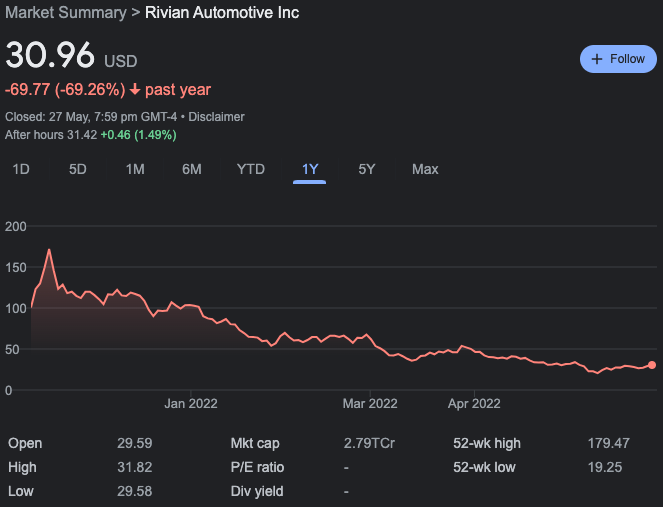Click the endpoint dot on the chart line

(652, 365)
